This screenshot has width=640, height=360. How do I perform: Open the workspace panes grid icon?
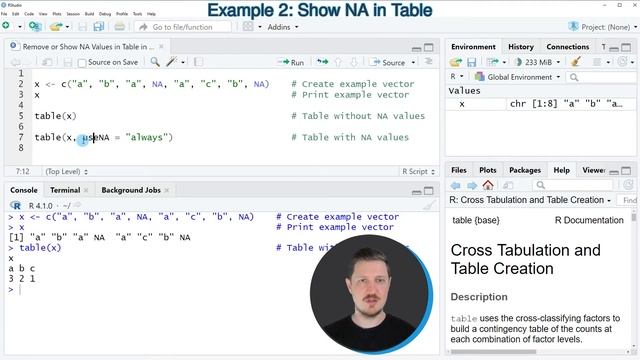[248, 27]
